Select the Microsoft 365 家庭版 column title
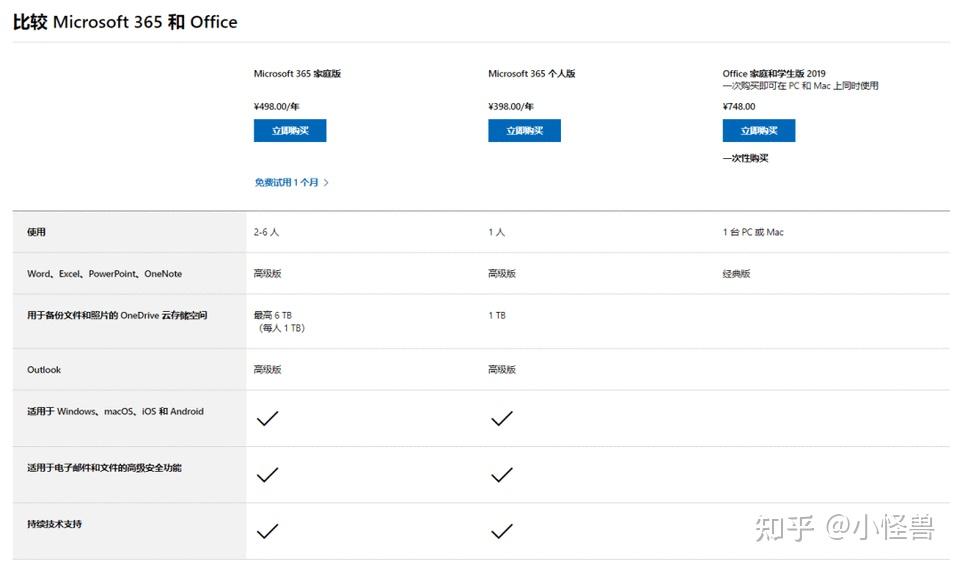Viewport: 960px width, 566px height. pos(297,74)
